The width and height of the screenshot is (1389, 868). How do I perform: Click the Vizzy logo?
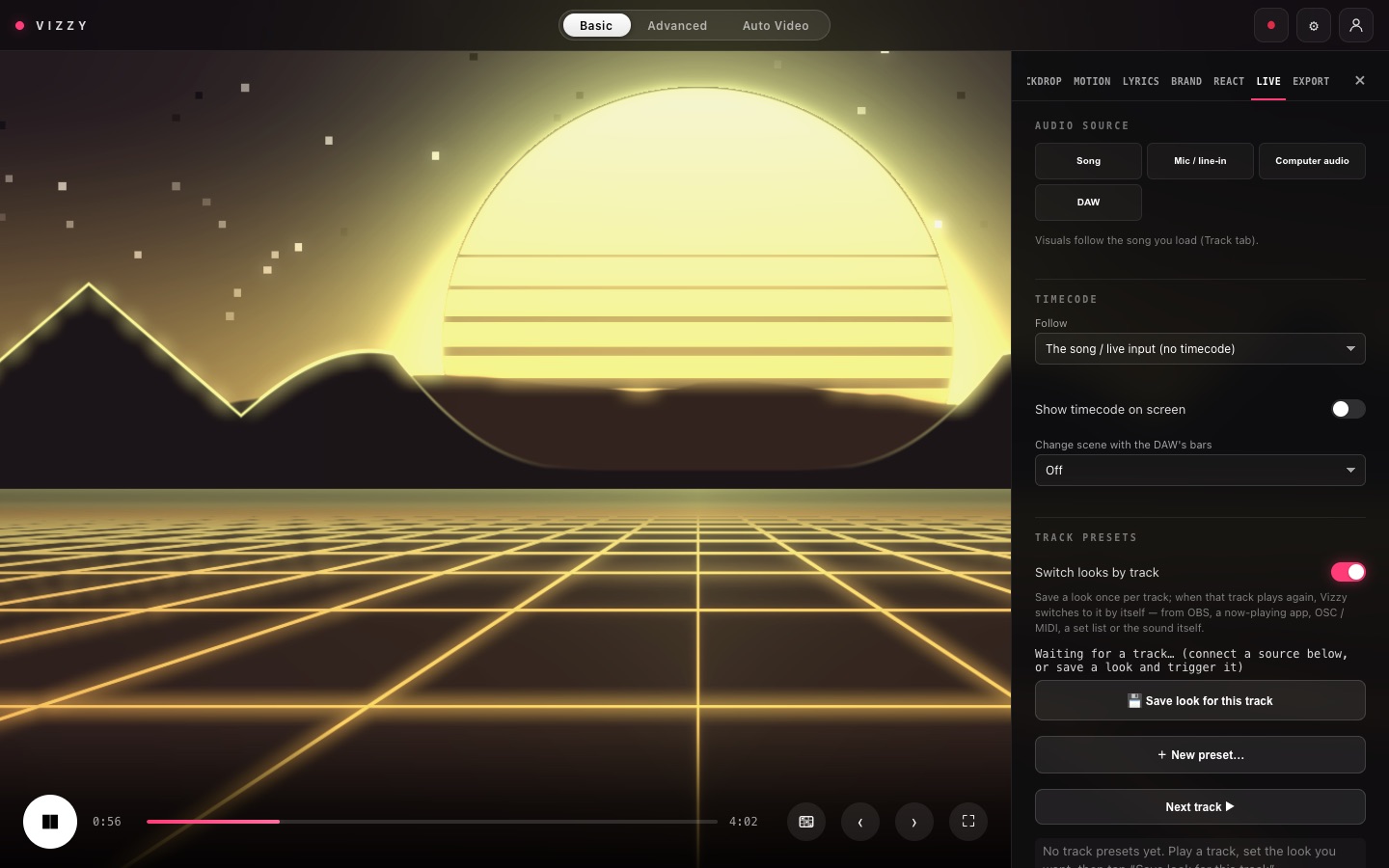52,26
